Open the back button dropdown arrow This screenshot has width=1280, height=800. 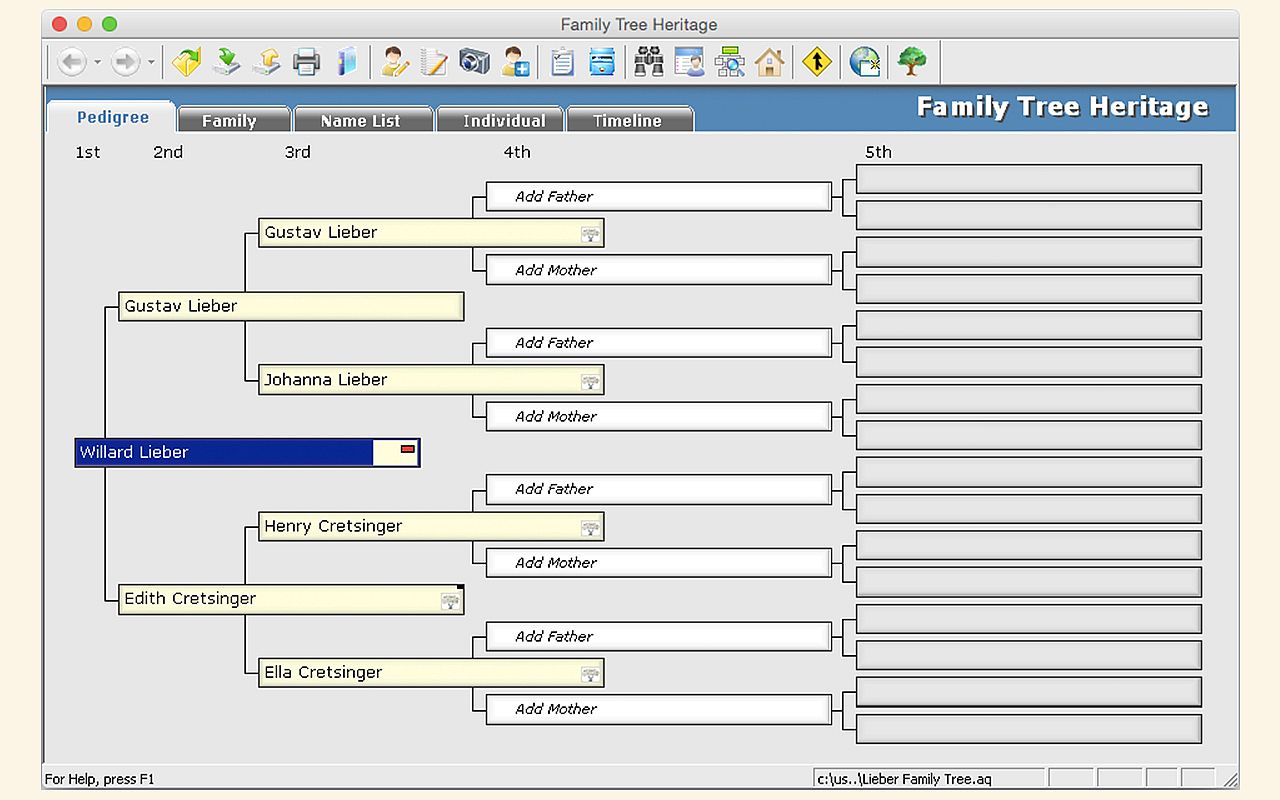[x=97, y=63]
